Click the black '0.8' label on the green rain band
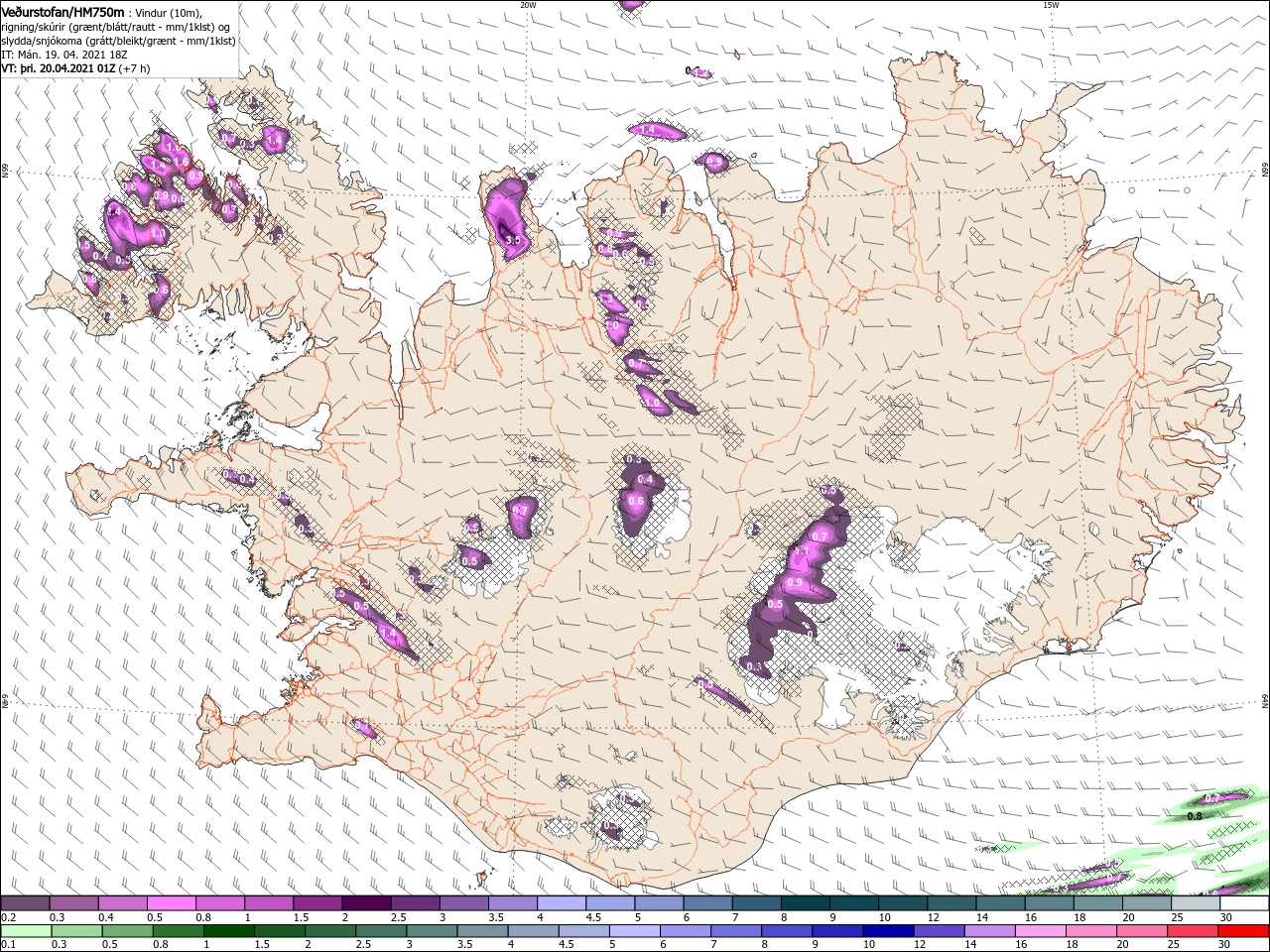The image size is (1270, 952). 1195,816
